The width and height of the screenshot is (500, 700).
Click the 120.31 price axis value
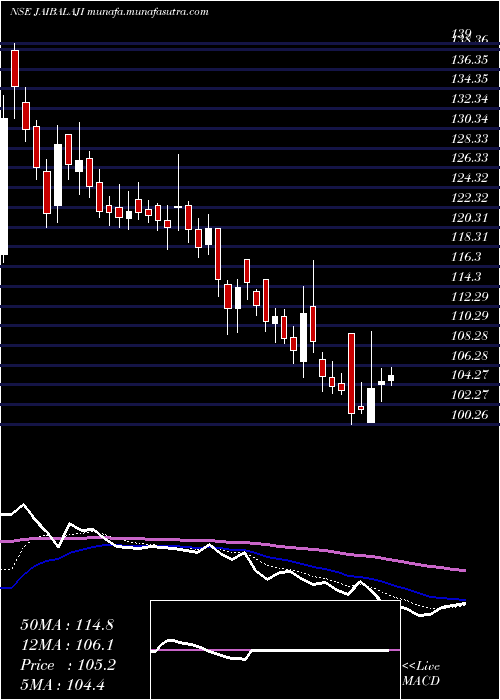click(x=469, y=217)
